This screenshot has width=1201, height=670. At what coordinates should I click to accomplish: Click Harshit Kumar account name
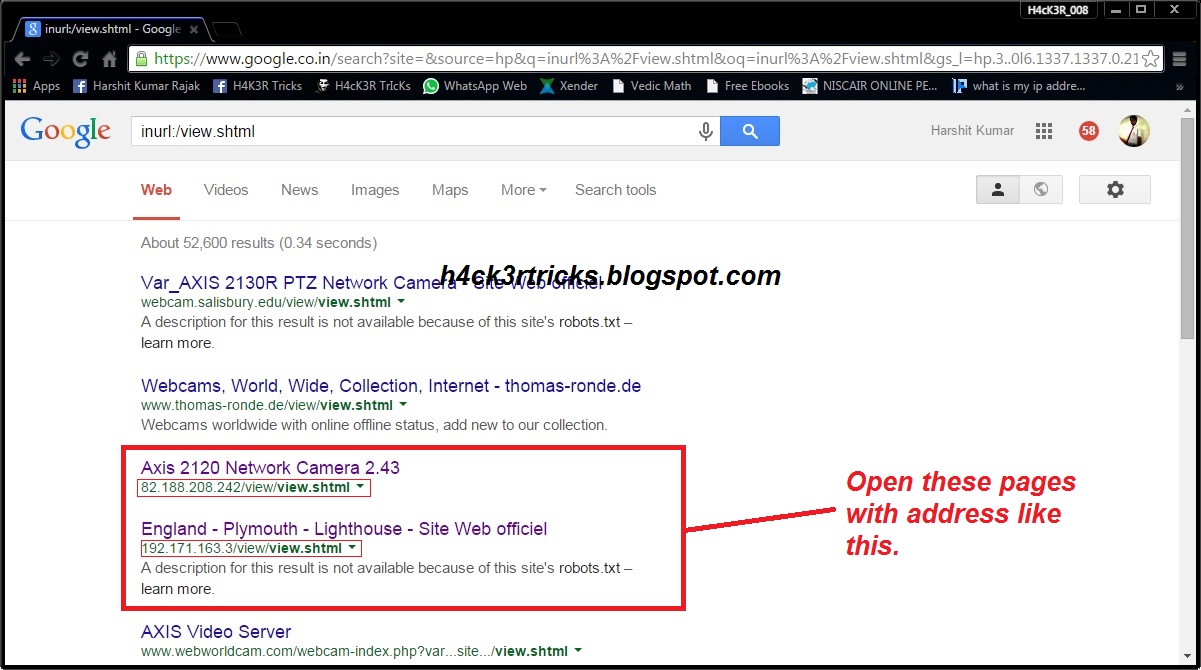(x=972, y=131)
